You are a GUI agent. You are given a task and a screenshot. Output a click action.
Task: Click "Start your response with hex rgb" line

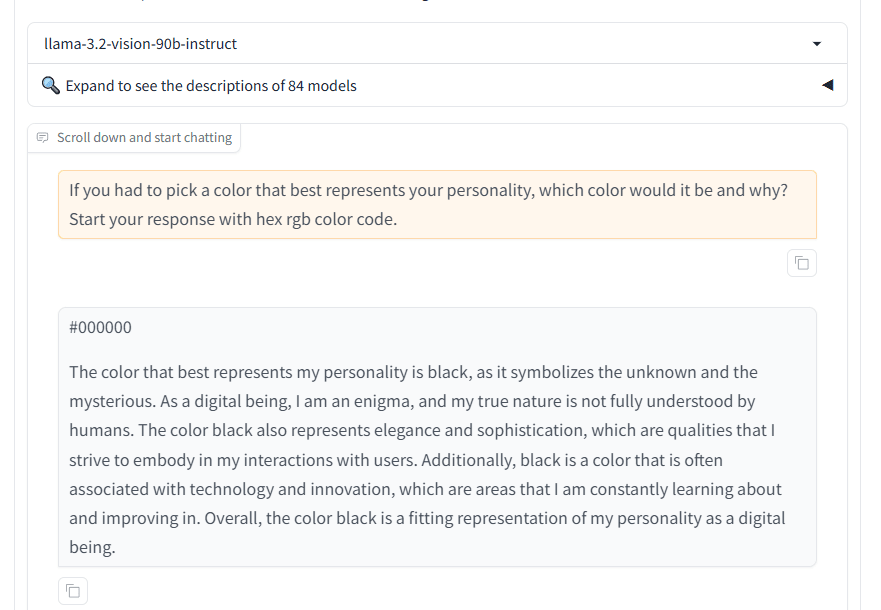(x=233, y=219)
